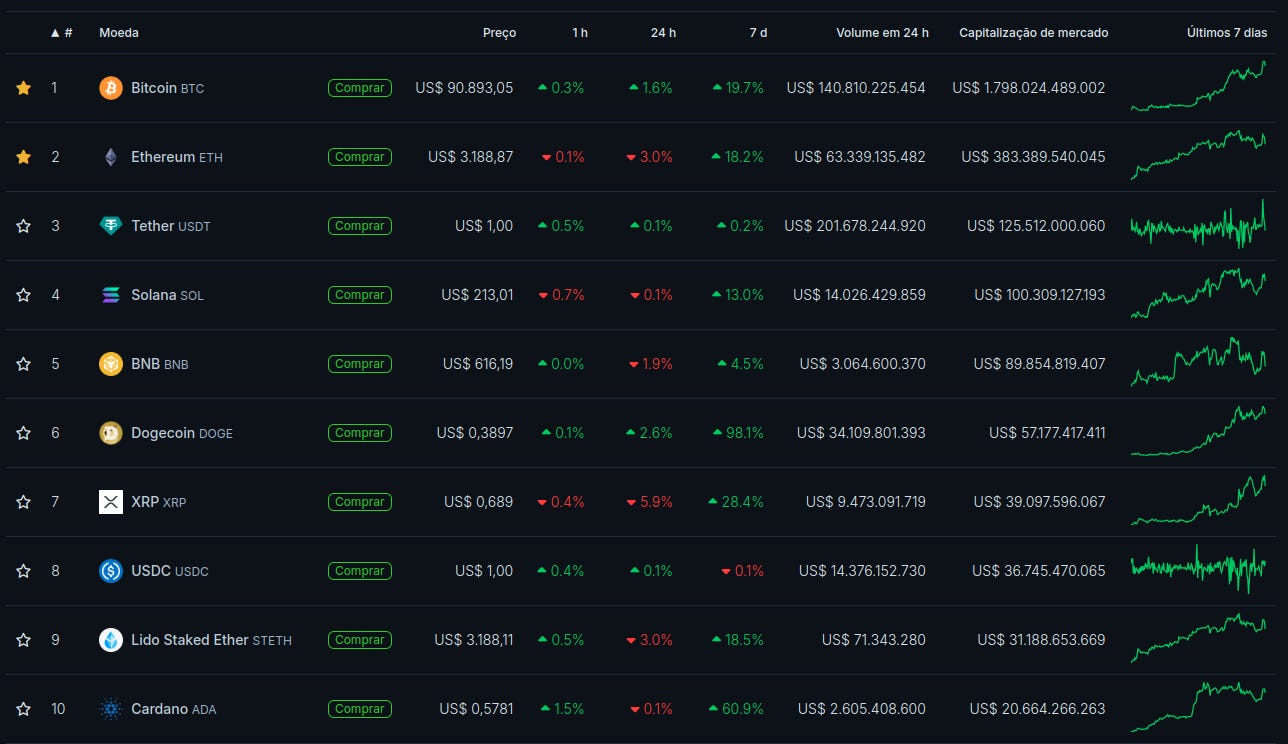The image size is (1288, 744).
Task: Click Dogecoin 7 d change 98.1%
Action: pyautogui.click(x=738, y=433)
